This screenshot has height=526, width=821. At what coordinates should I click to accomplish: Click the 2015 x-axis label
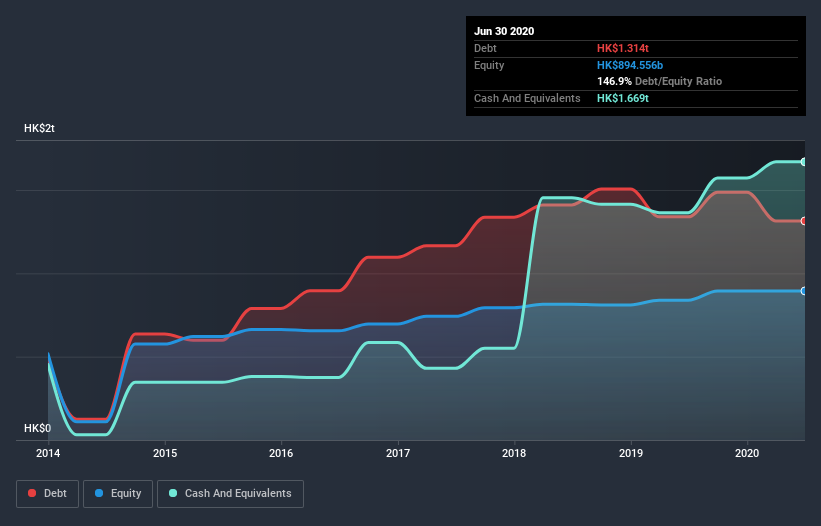click(x=165, y=453)
